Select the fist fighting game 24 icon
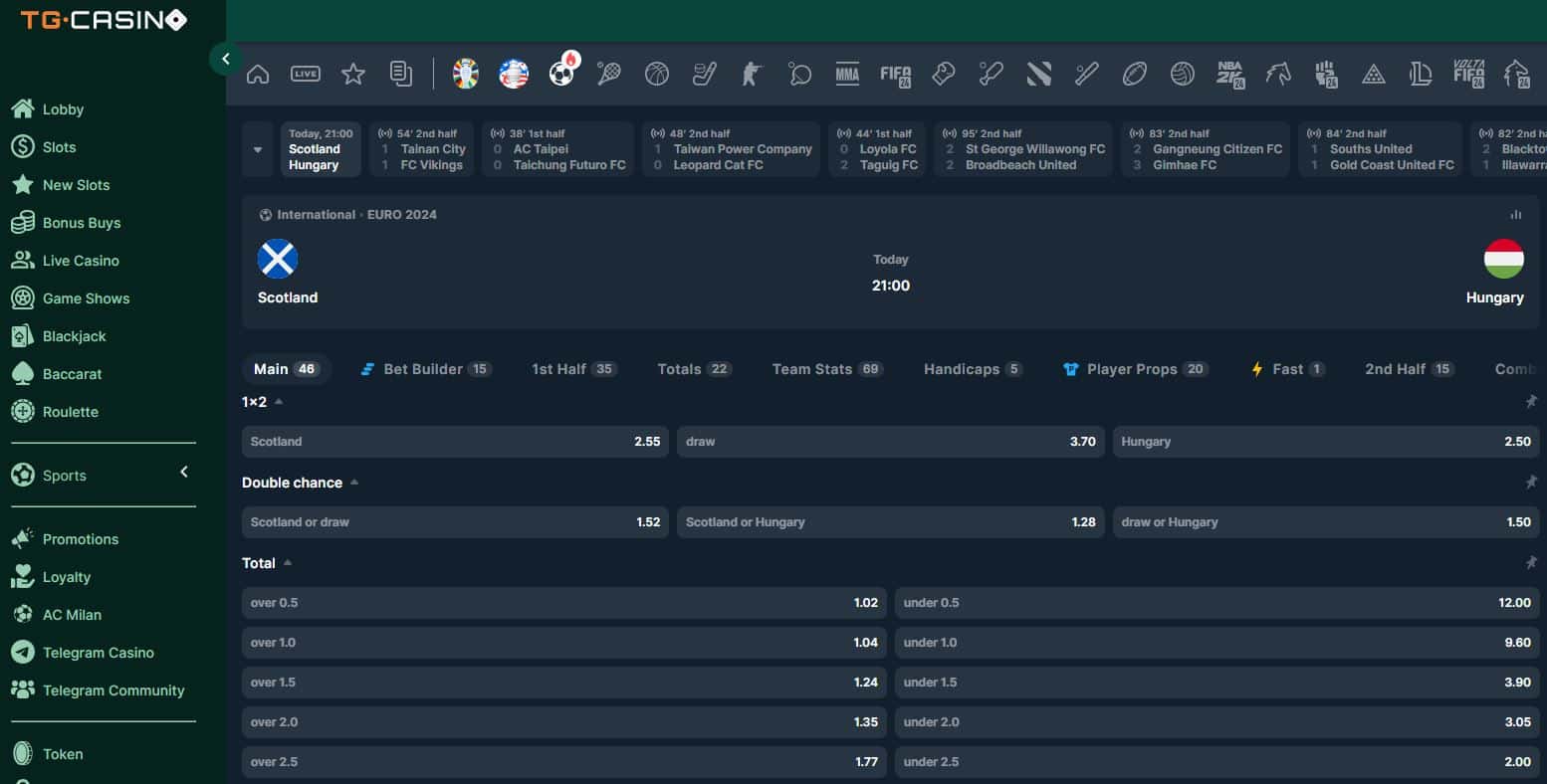 (x=1326, y=75)
